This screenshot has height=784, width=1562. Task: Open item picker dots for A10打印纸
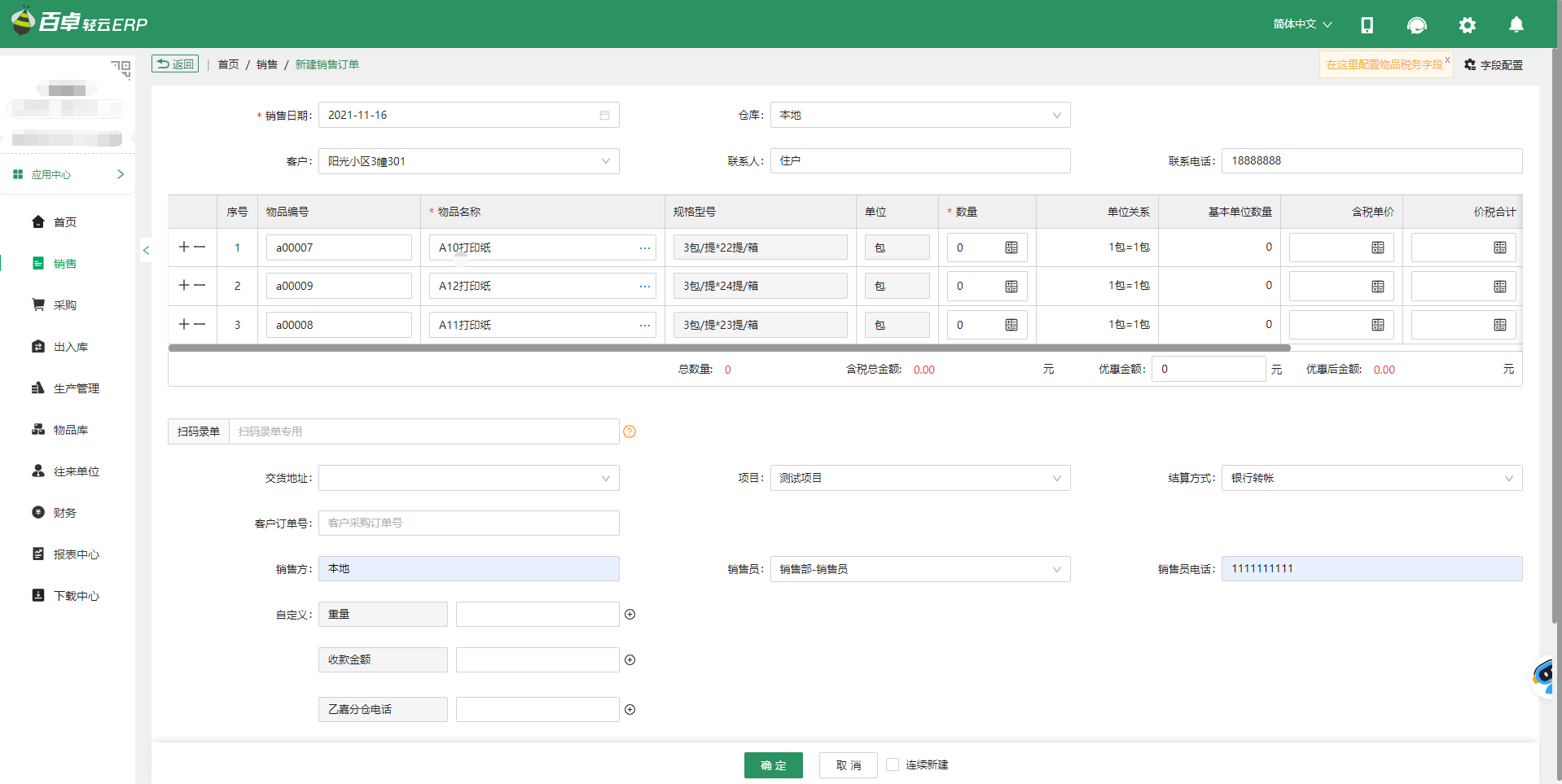click(645, 247)
